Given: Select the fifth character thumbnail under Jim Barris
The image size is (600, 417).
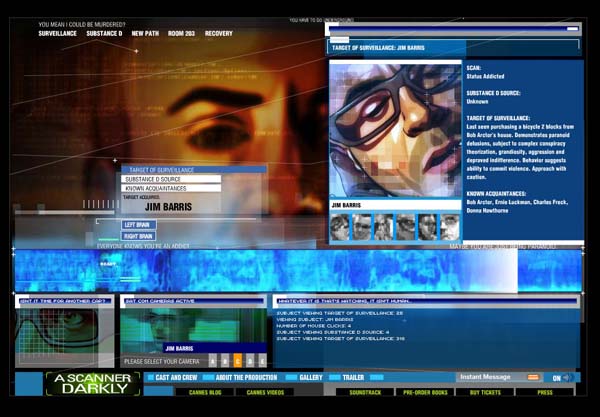Looking at the screenshot, I should coord(427,227).
